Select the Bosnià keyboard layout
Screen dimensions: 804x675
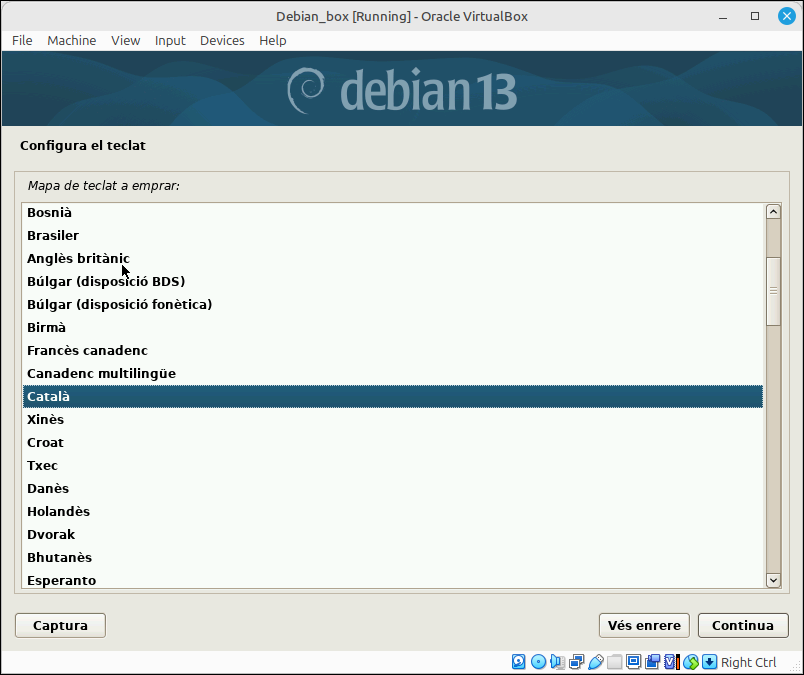coord(393,212)
